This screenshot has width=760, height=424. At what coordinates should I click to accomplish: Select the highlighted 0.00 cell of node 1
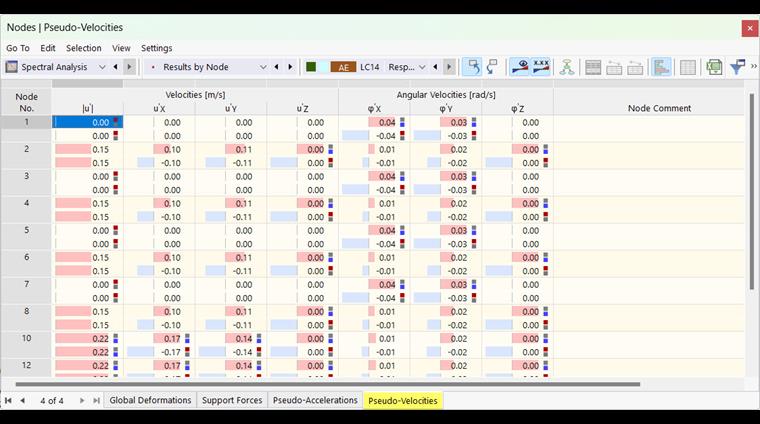[x=87, y=122]
